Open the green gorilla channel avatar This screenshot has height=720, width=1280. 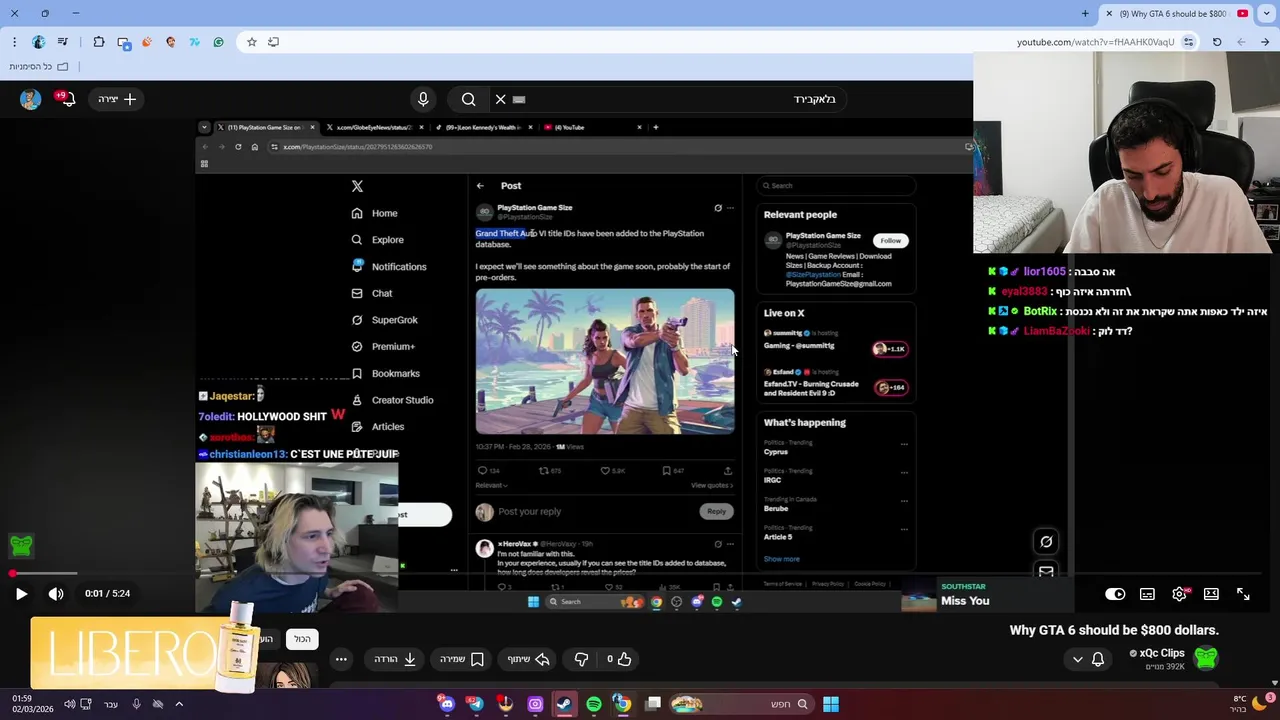tap(1206, 658)
